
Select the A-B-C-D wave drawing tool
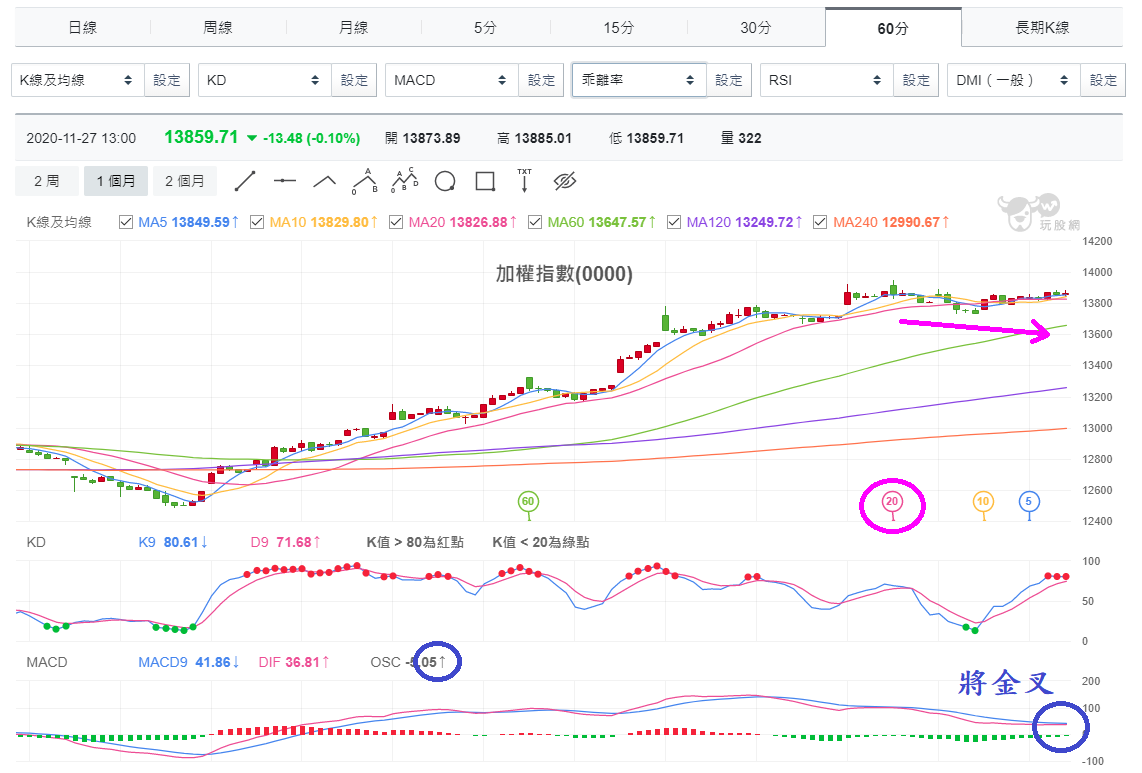405,181
